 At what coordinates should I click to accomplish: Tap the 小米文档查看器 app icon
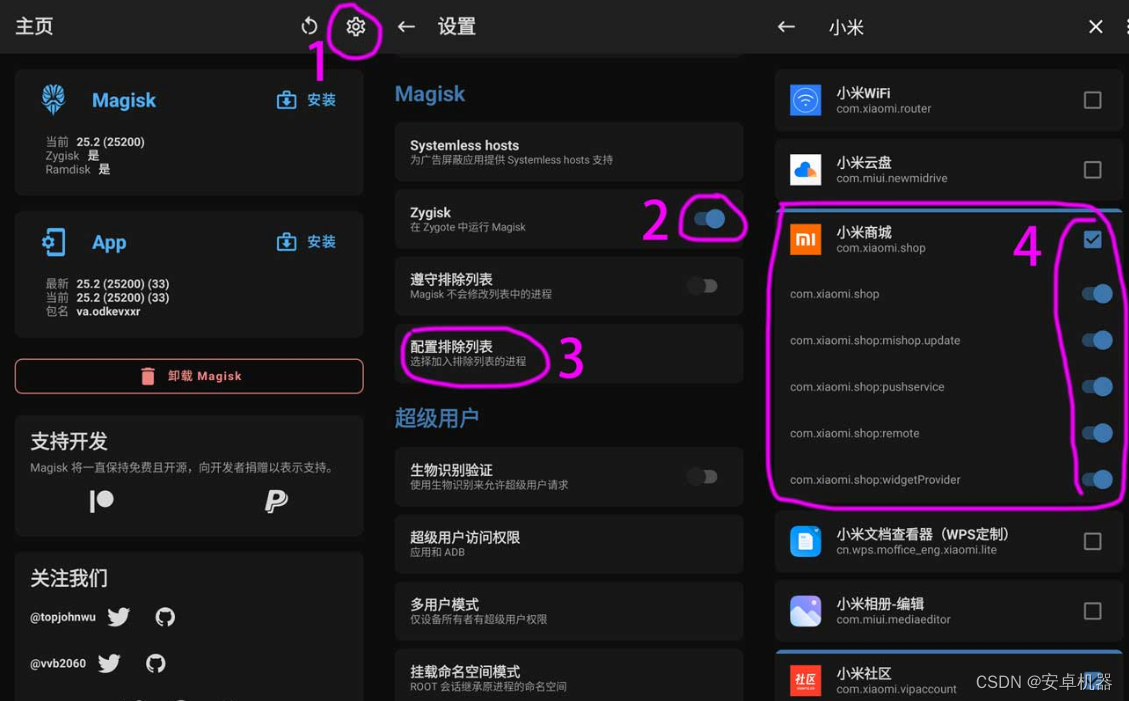[x=805, y=541]
